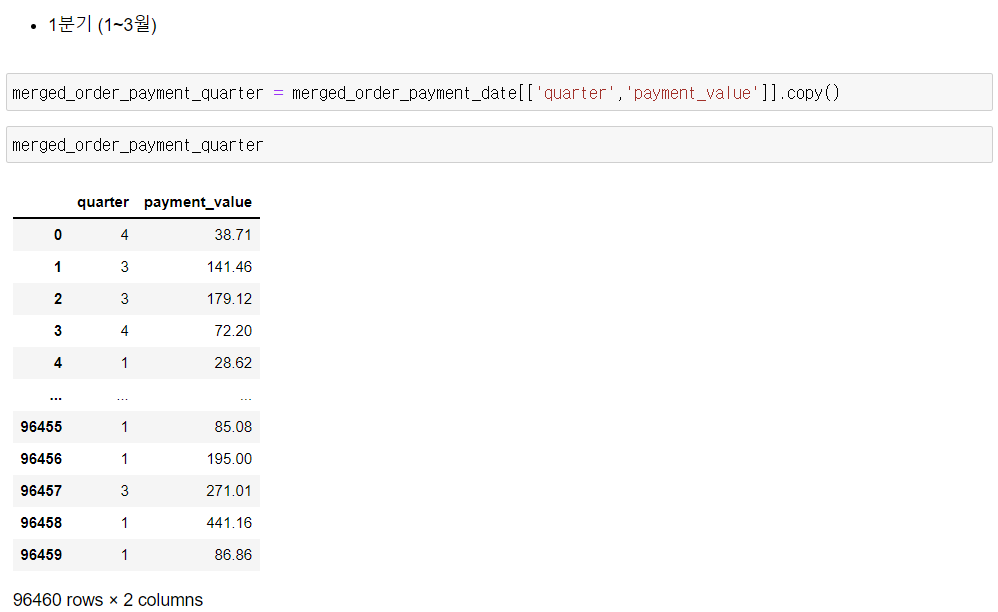The width and height of the screenshot is (998, 612).
Task: Click payment value 85.08
Action: 233,427
